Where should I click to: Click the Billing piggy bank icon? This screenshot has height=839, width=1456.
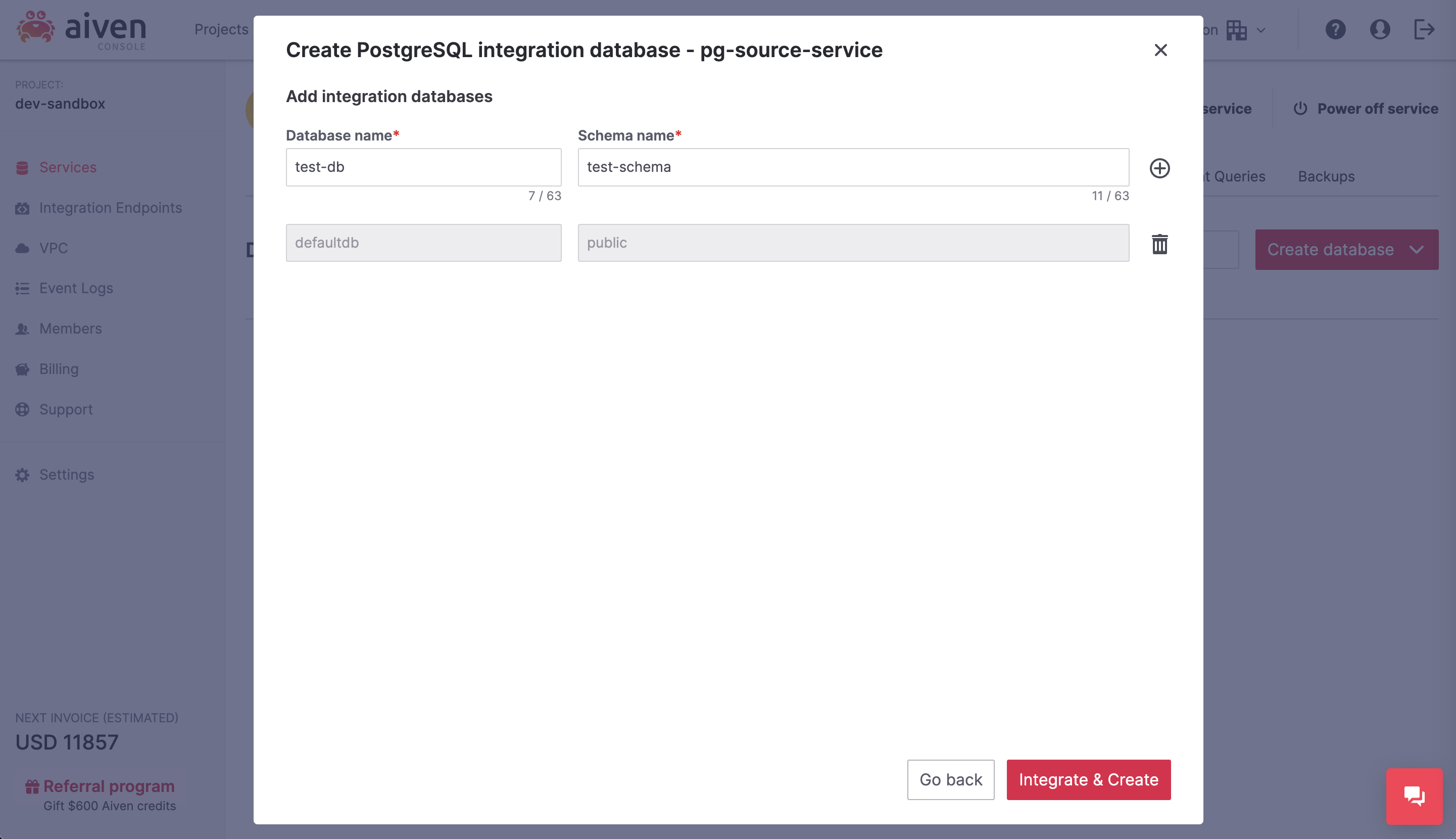coord(22,369)
